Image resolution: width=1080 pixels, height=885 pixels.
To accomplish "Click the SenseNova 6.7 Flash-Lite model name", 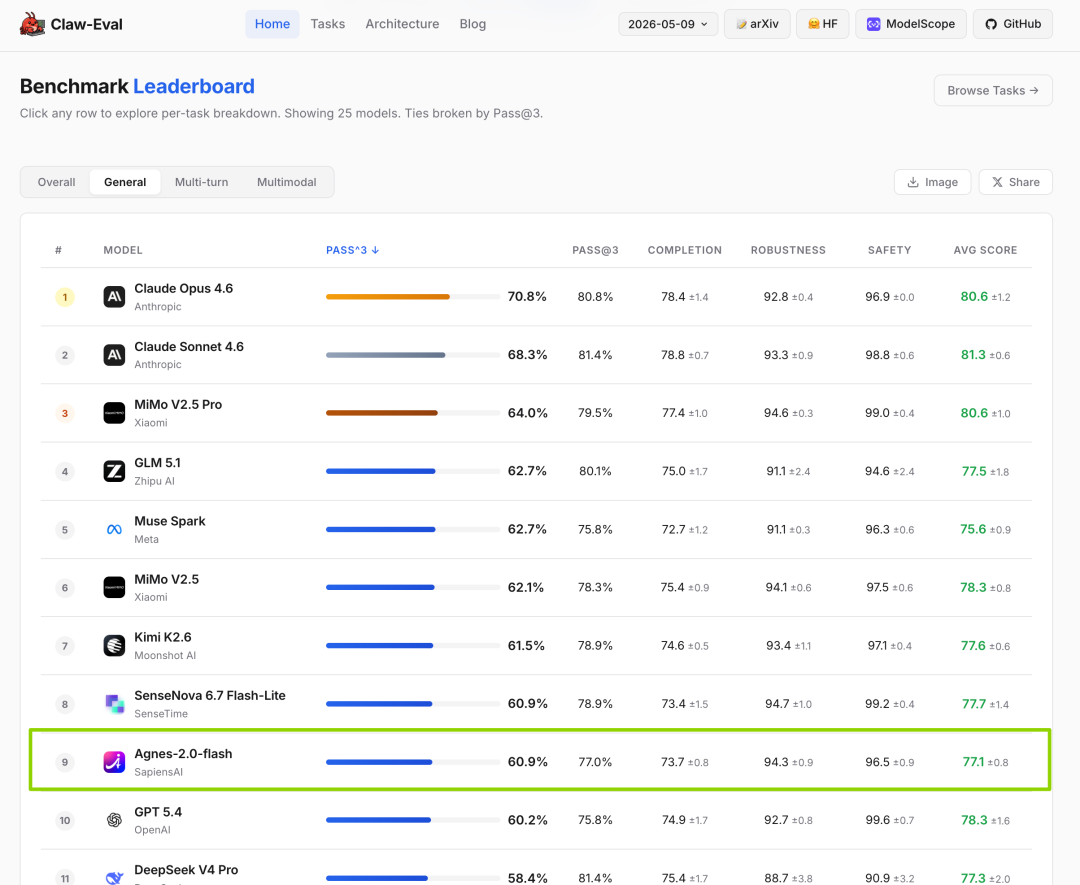I will [209, 696].
